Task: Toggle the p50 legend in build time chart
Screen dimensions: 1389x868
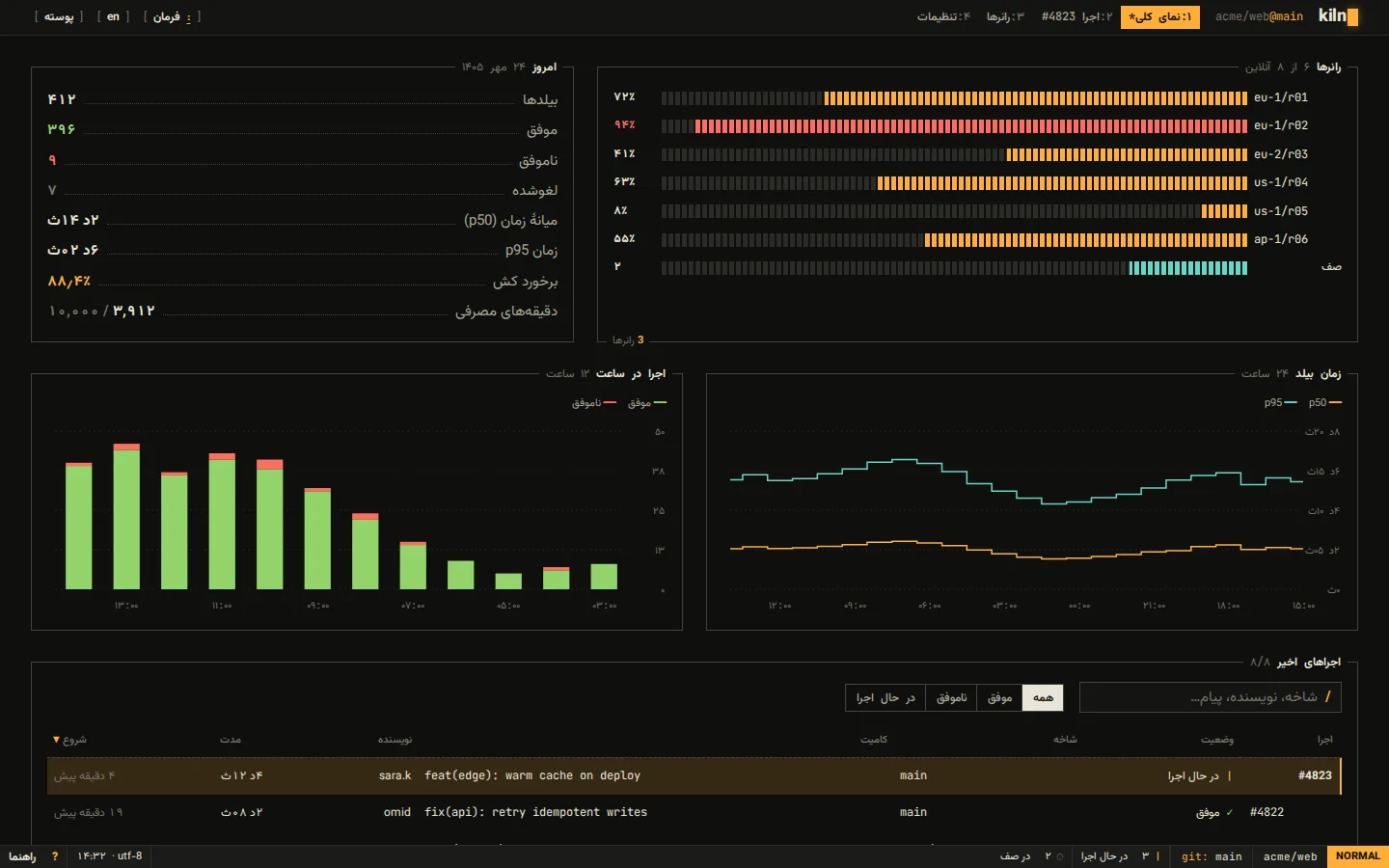Action: tap(1324, 402)
